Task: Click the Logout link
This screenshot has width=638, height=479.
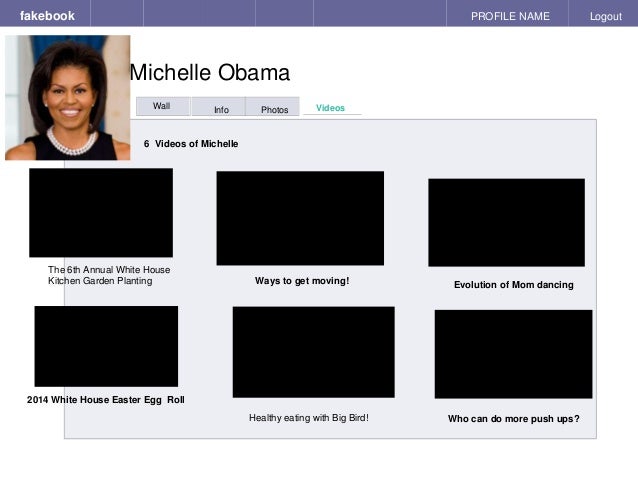Action: point(606,16)
